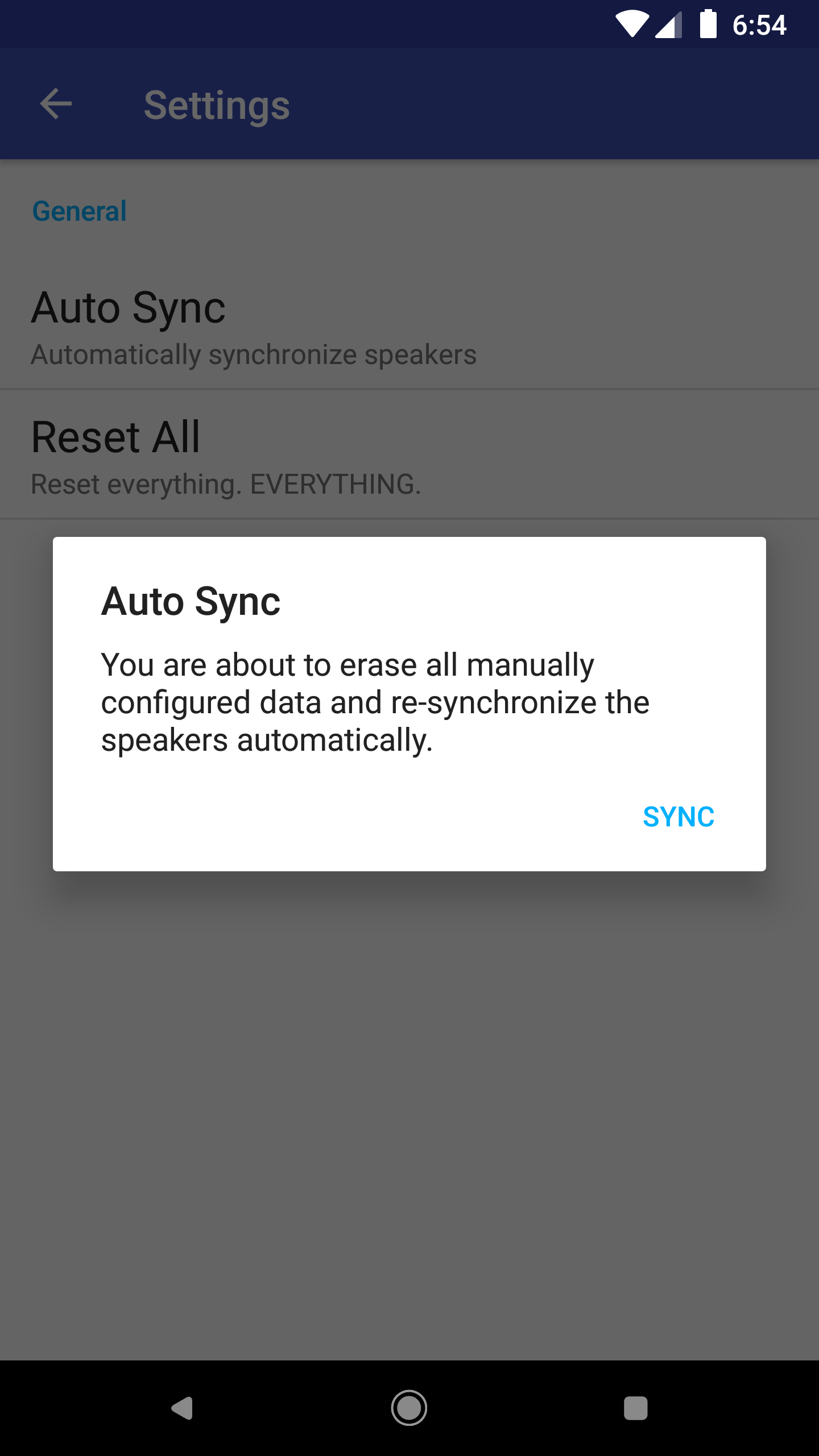Confirm with the SYNC button
This screenshot has width=819, height=1456.
point(679,817)
